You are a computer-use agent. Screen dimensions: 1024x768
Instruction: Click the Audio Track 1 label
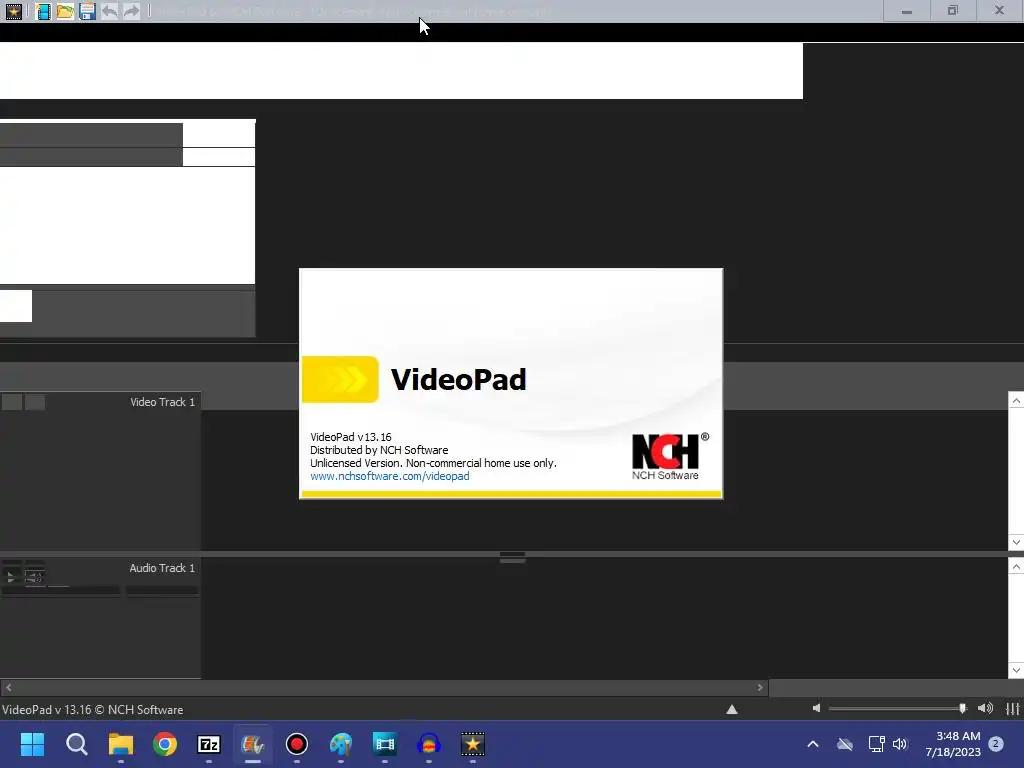[x=162, y=568]
